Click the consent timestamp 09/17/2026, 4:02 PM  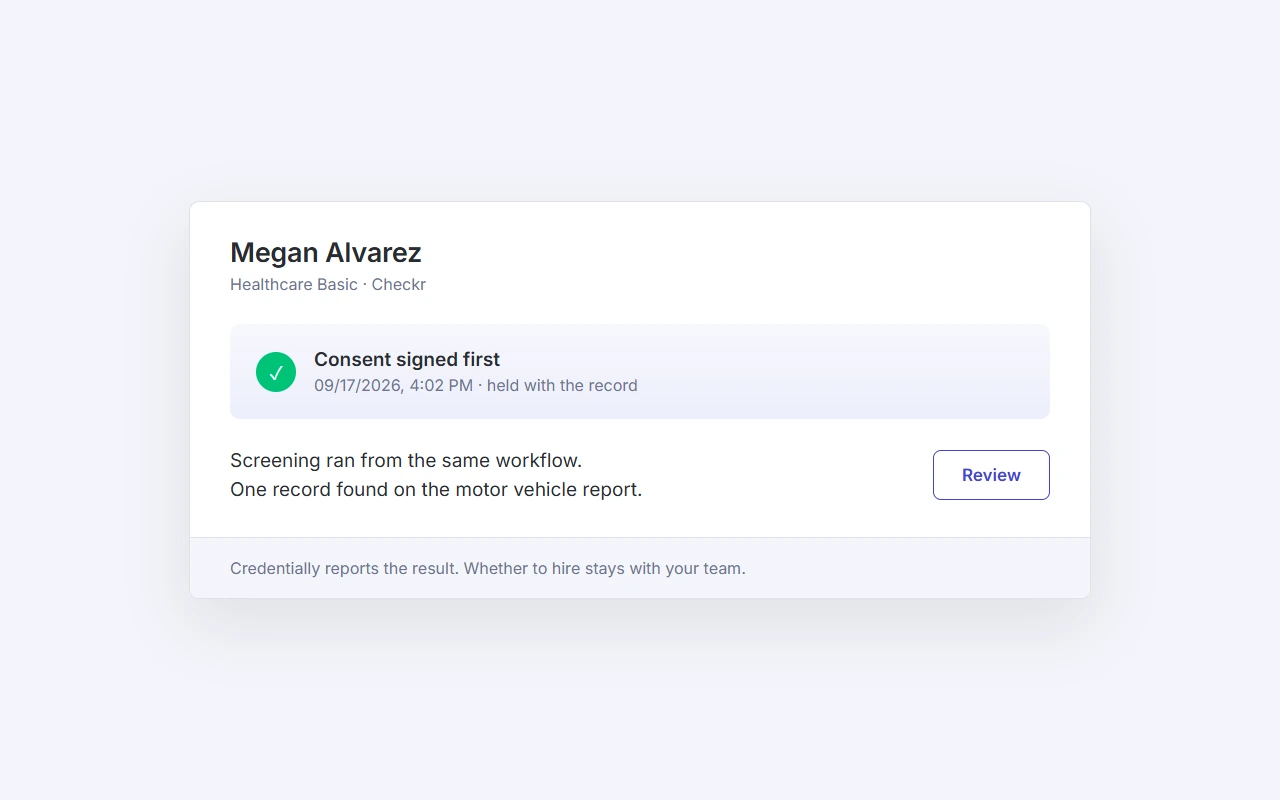[393, 386]
